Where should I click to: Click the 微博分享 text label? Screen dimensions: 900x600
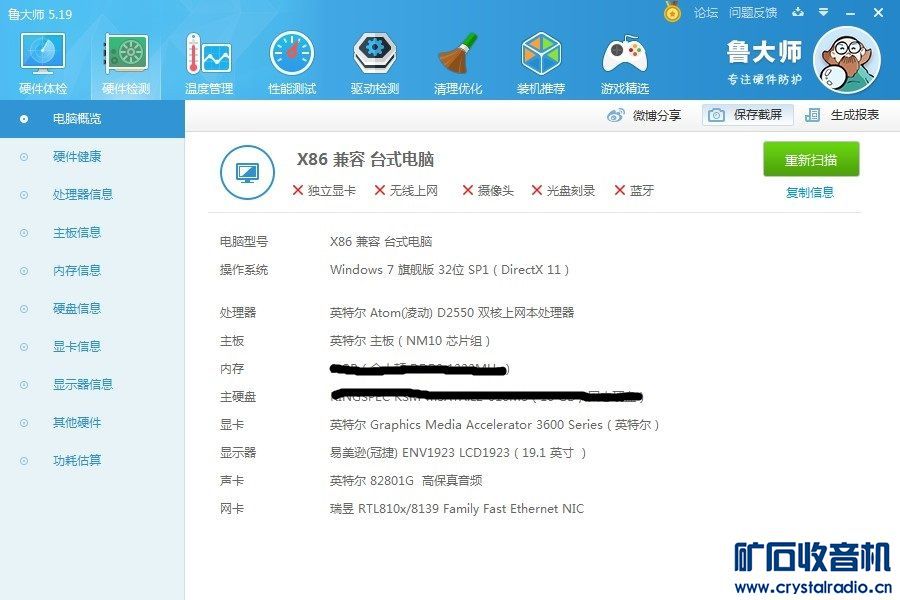pyautogui.click(x=657, y=115)
